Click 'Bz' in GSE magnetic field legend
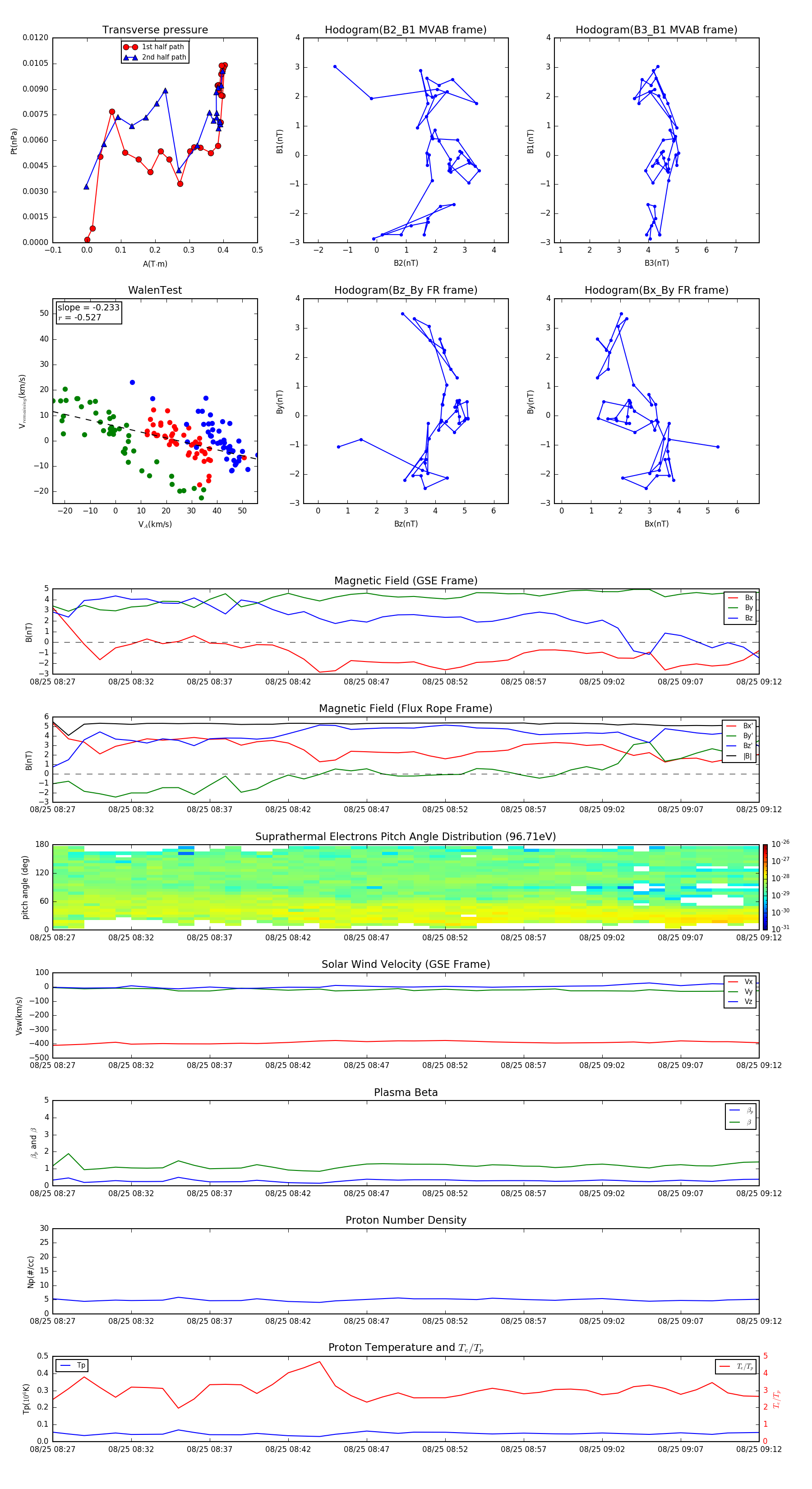812x1489 pixels. [x=740, y=618]
